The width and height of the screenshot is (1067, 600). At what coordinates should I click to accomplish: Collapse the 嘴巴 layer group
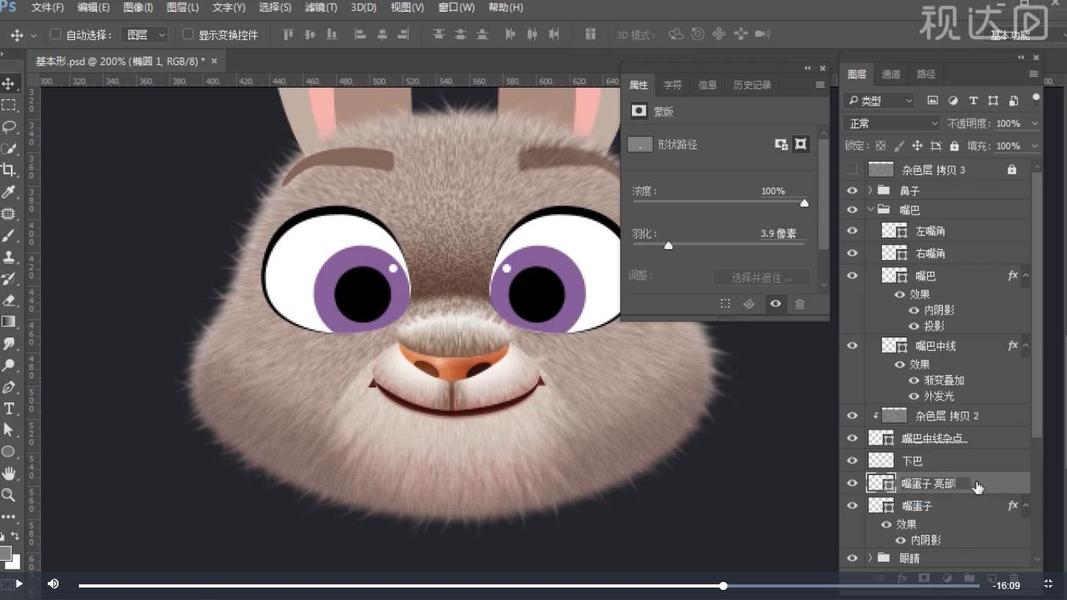(x=870, y=210)
